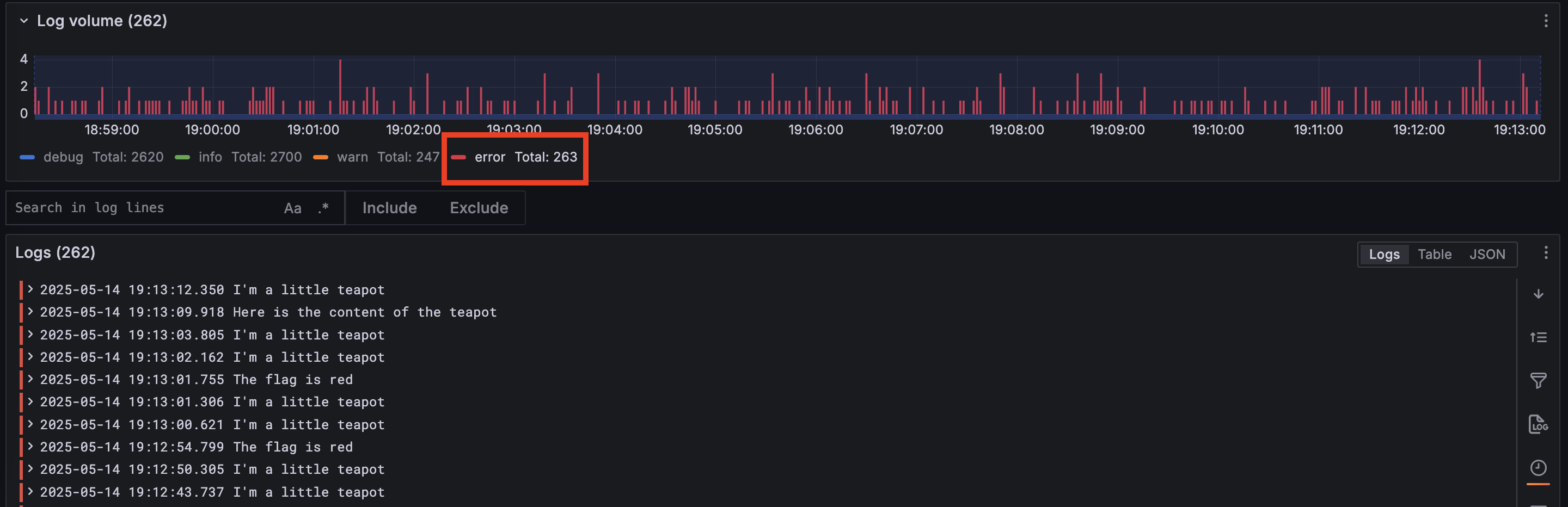
Task: Click the LOG file icon in the sidebar
Action: [x=1539, y=424]
